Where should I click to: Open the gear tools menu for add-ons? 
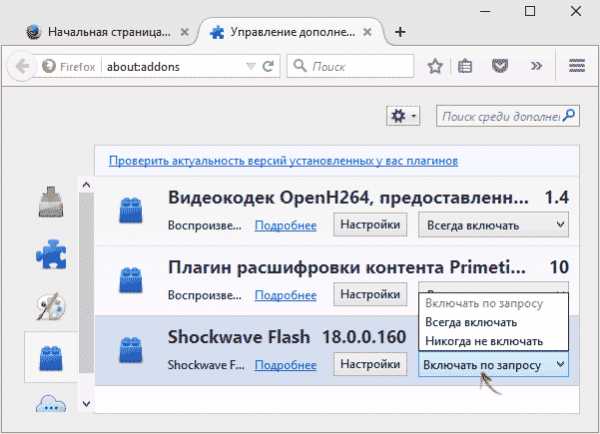coord(403,116)
